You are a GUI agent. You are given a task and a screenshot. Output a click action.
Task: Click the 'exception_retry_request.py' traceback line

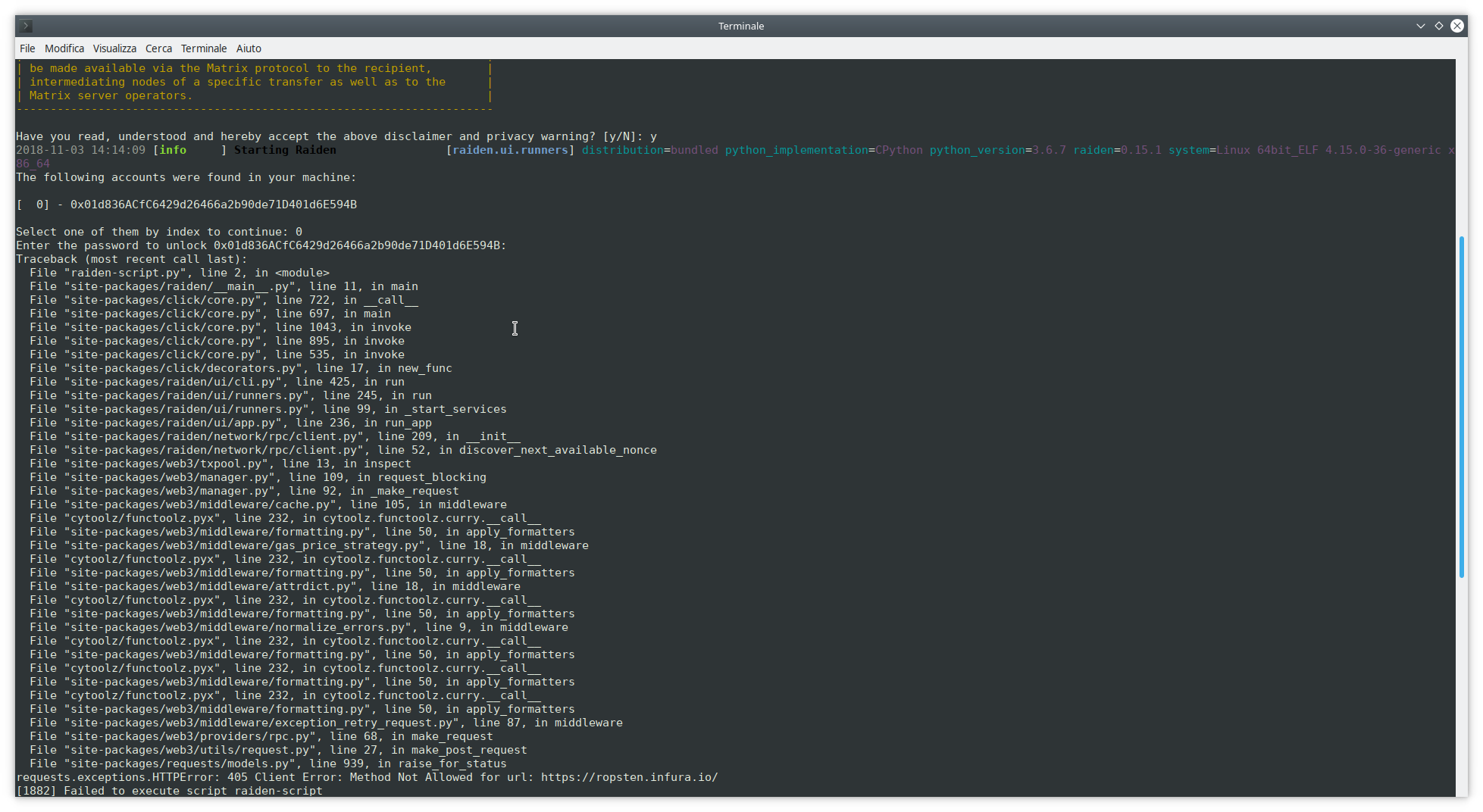point(327,723)
